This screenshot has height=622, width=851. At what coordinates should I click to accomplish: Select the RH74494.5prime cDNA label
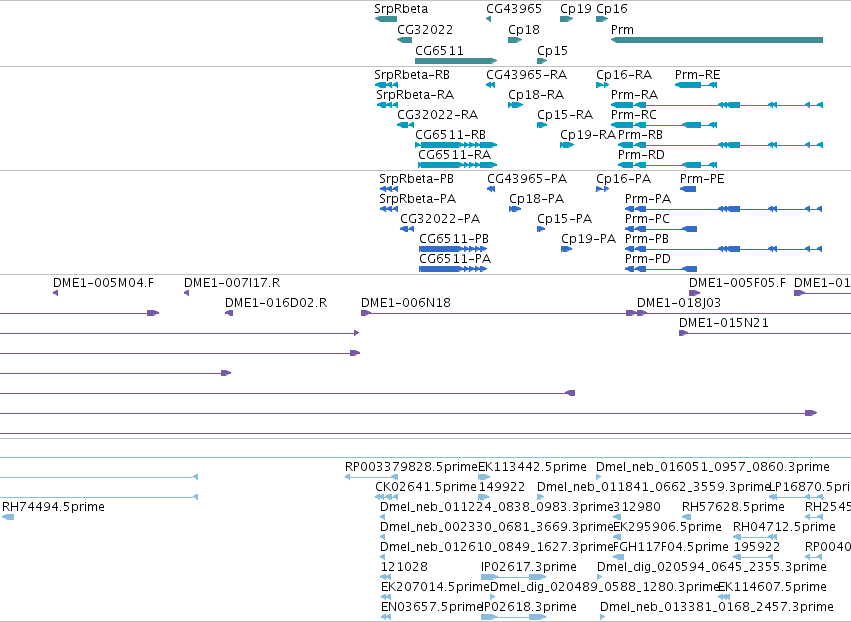click(54, 507)
